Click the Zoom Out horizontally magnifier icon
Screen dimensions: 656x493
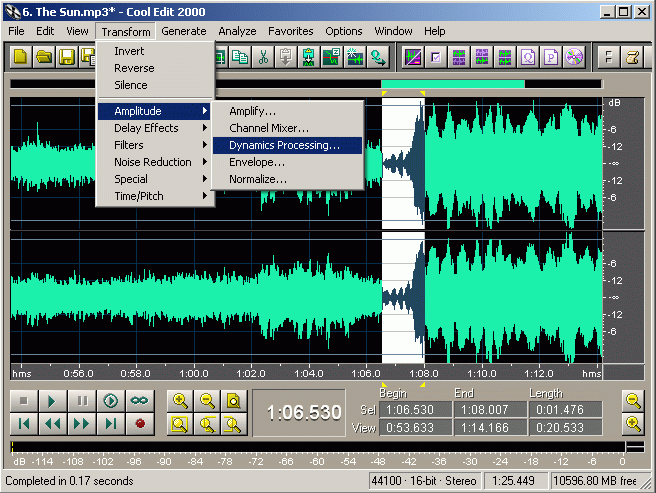[x=207, y=401]
